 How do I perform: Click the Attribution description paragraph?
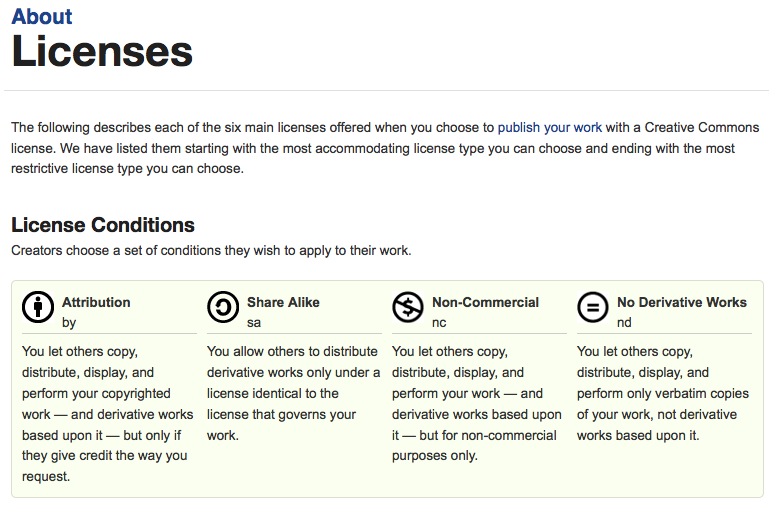106,414
